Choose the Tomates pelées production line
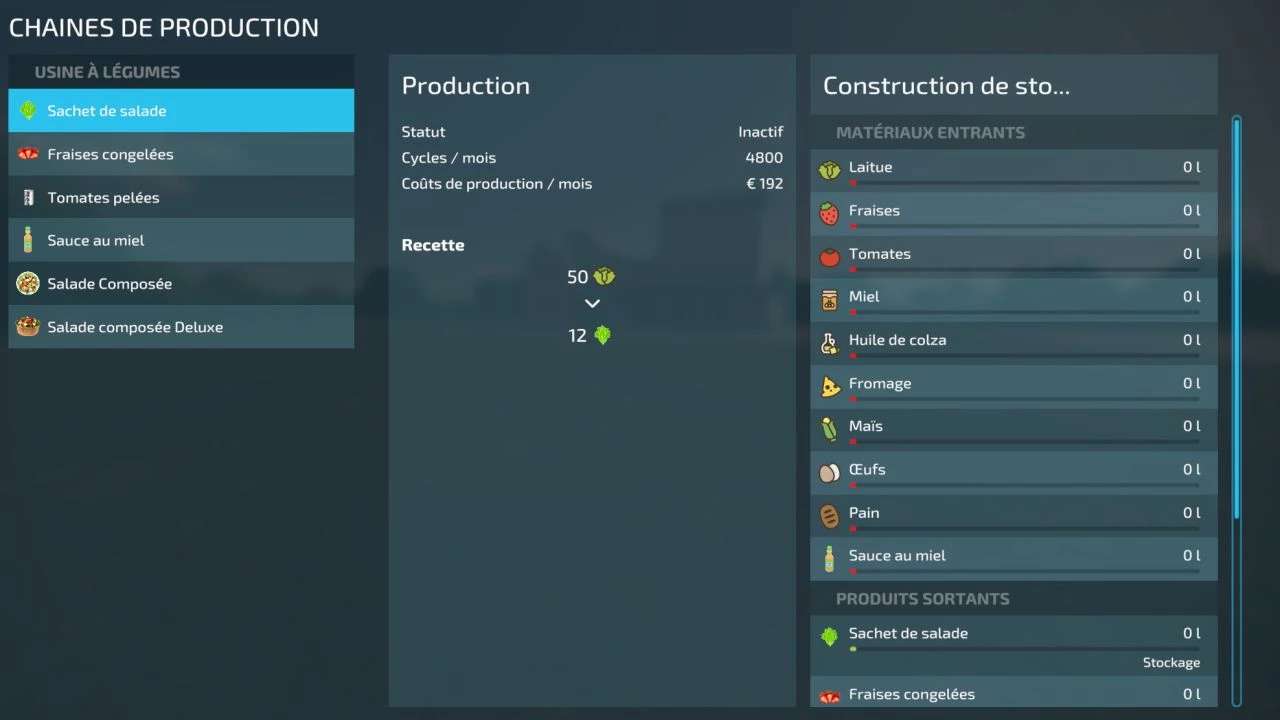This screenshot has width=1280, height=720. point(181,197)
